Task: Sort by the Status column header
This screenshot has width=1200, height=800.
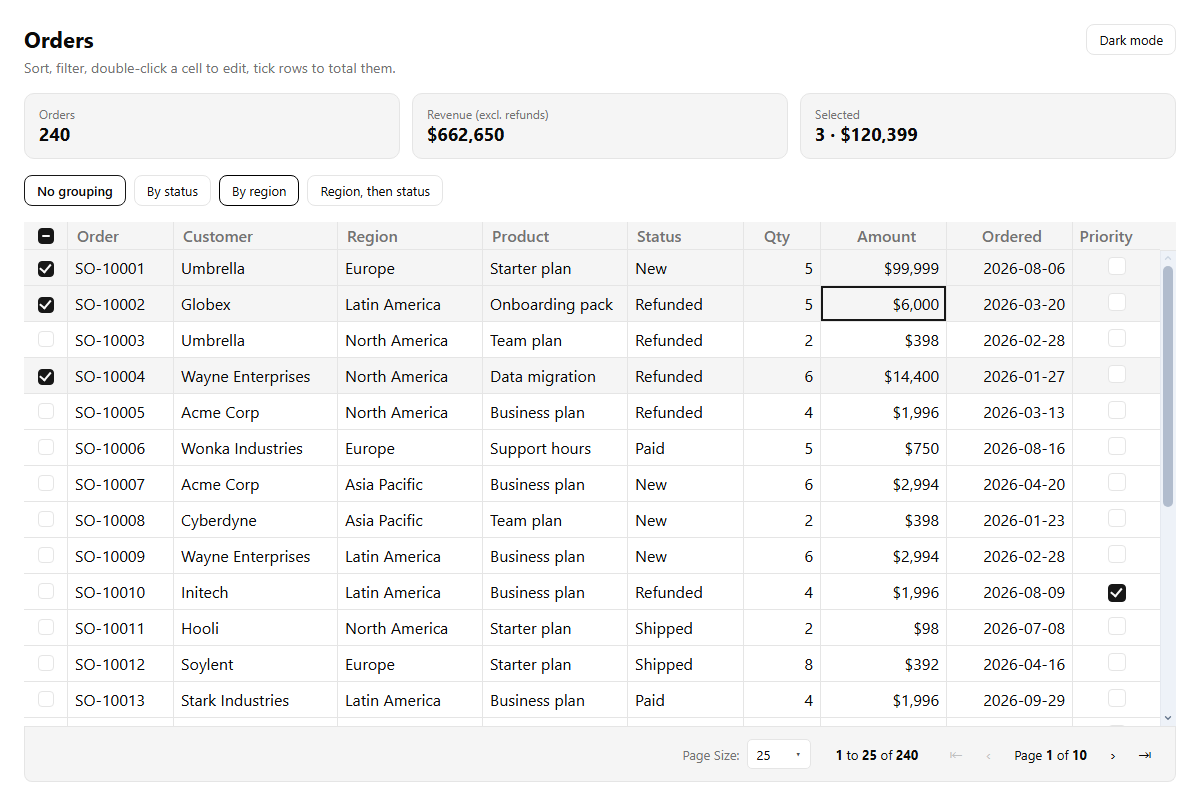Action: tap(685, 236)
